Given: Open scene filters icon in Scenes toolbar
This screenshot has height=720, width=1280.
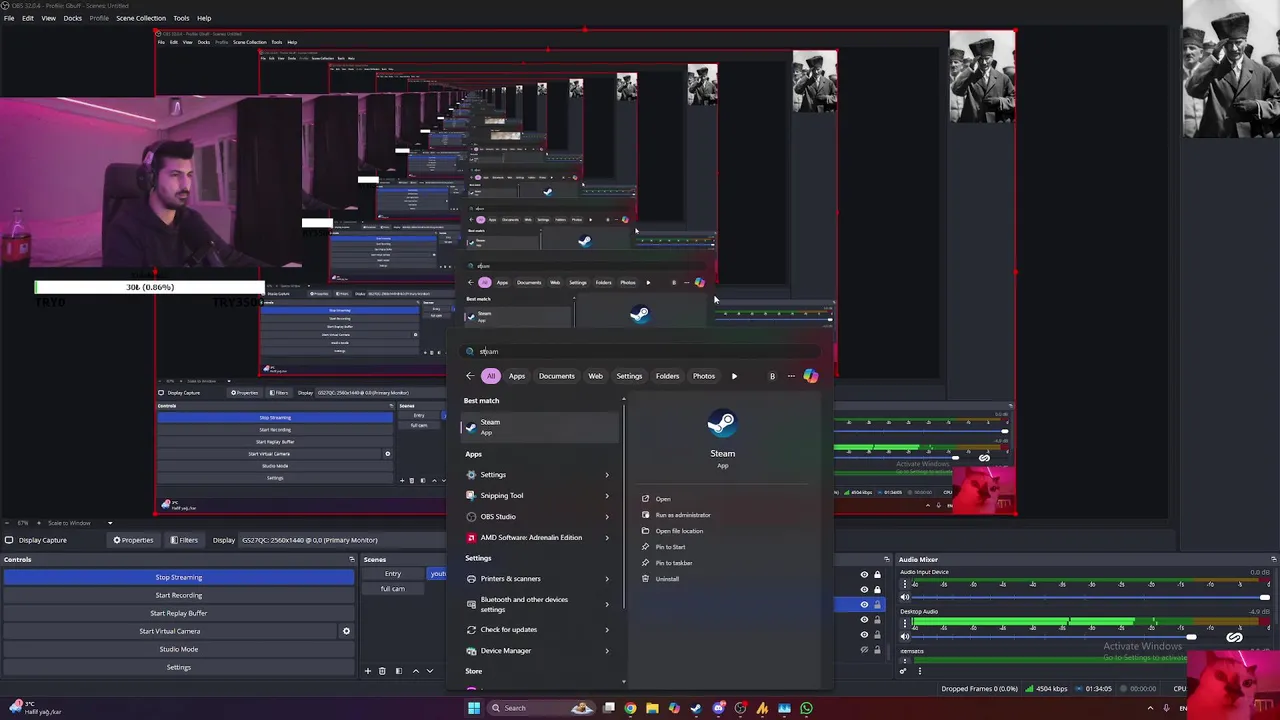Looking at the screenshot, I should pyautogui.click(x=399, y=671).
